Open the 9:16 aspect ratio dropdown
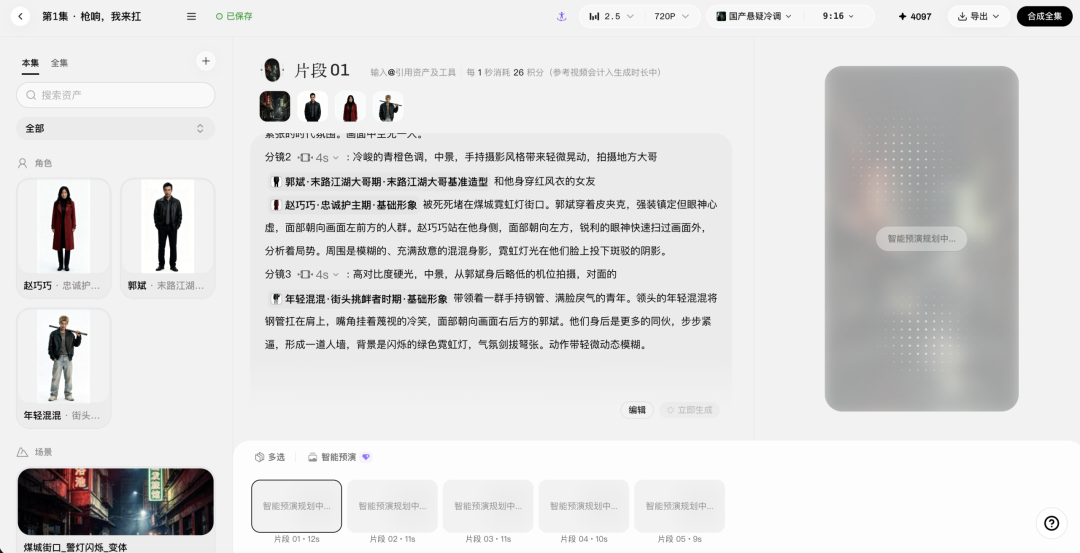Viewport: 1080px width, 553px height. pos(838,17)
